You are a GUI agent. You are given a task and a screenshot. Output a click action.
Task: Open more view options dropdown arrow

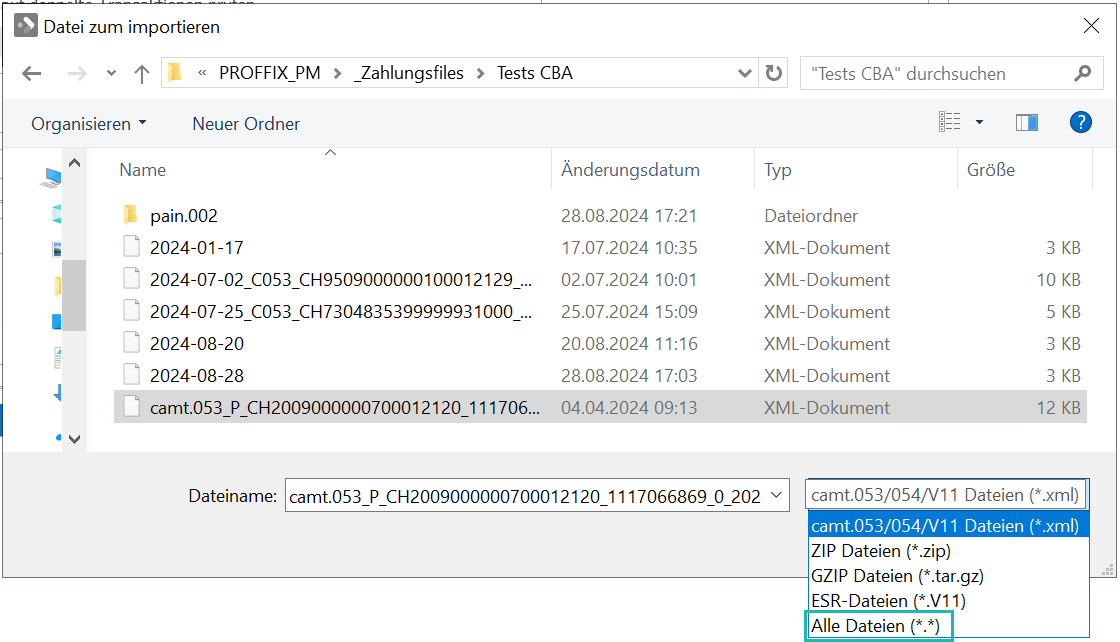pos(979,123)
